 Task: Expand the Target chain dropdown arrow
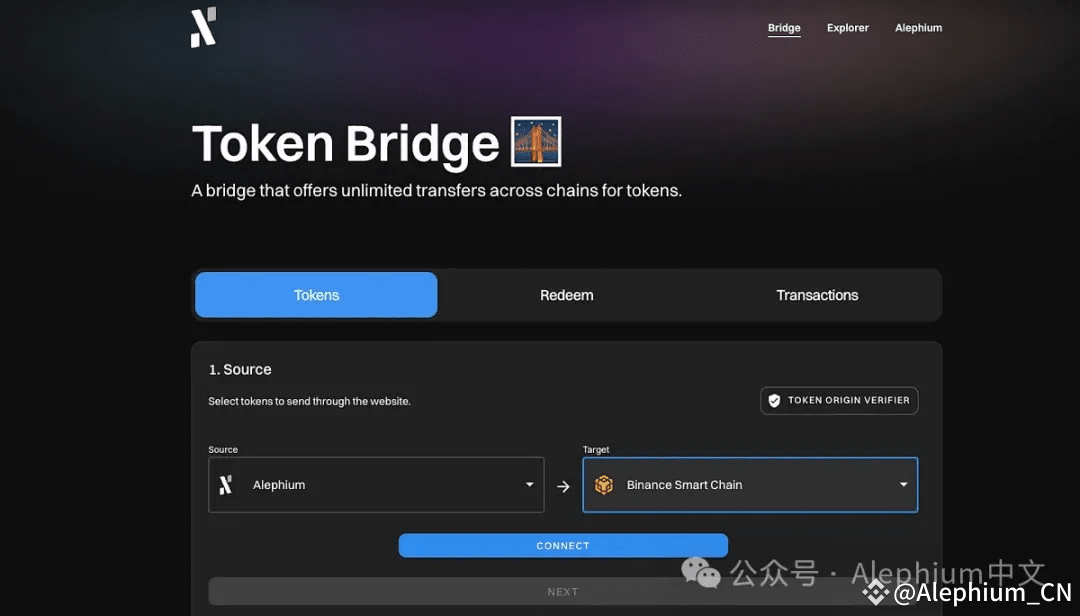(904, 484)
